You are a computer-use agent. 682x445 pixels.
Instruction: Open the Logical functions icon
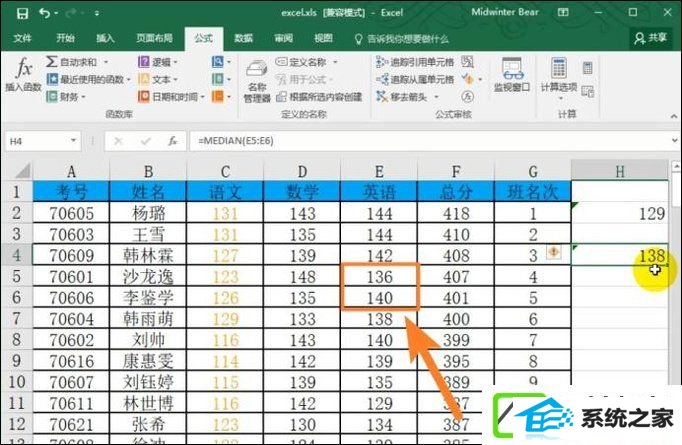point(144,62)
